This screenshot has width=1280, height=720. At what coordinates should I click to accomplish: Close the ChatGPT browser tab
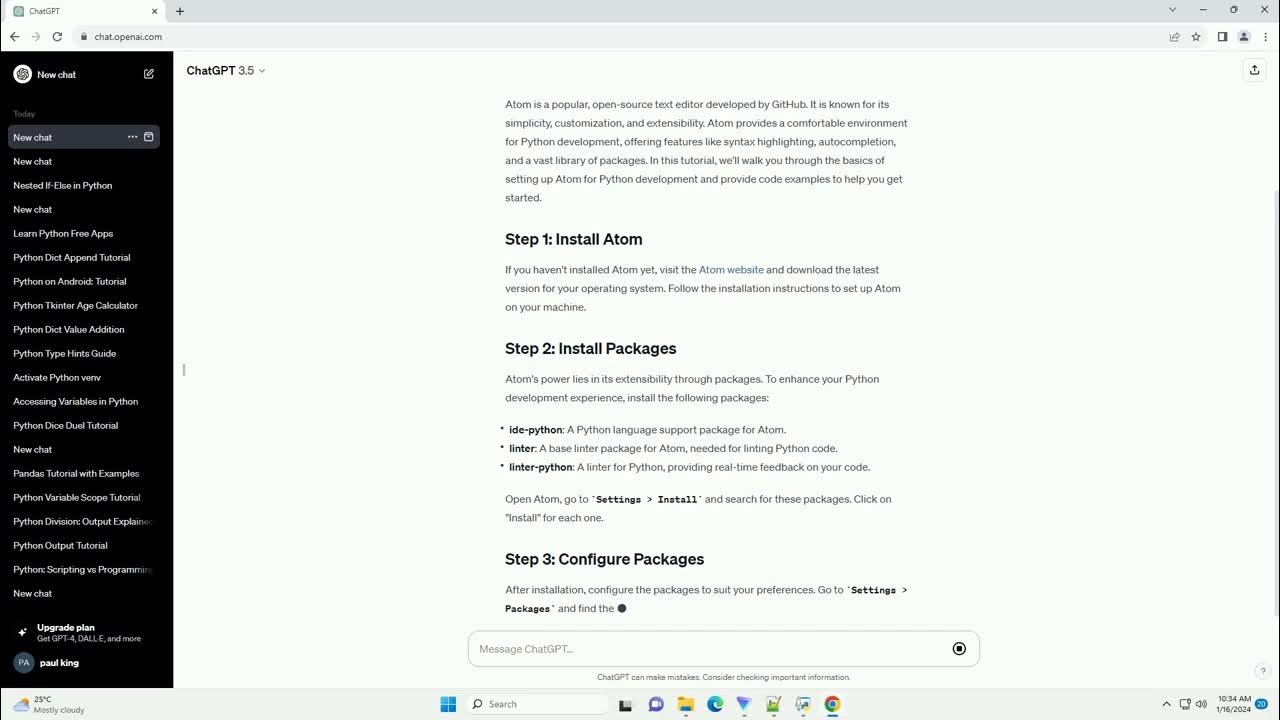click(154, 11)
